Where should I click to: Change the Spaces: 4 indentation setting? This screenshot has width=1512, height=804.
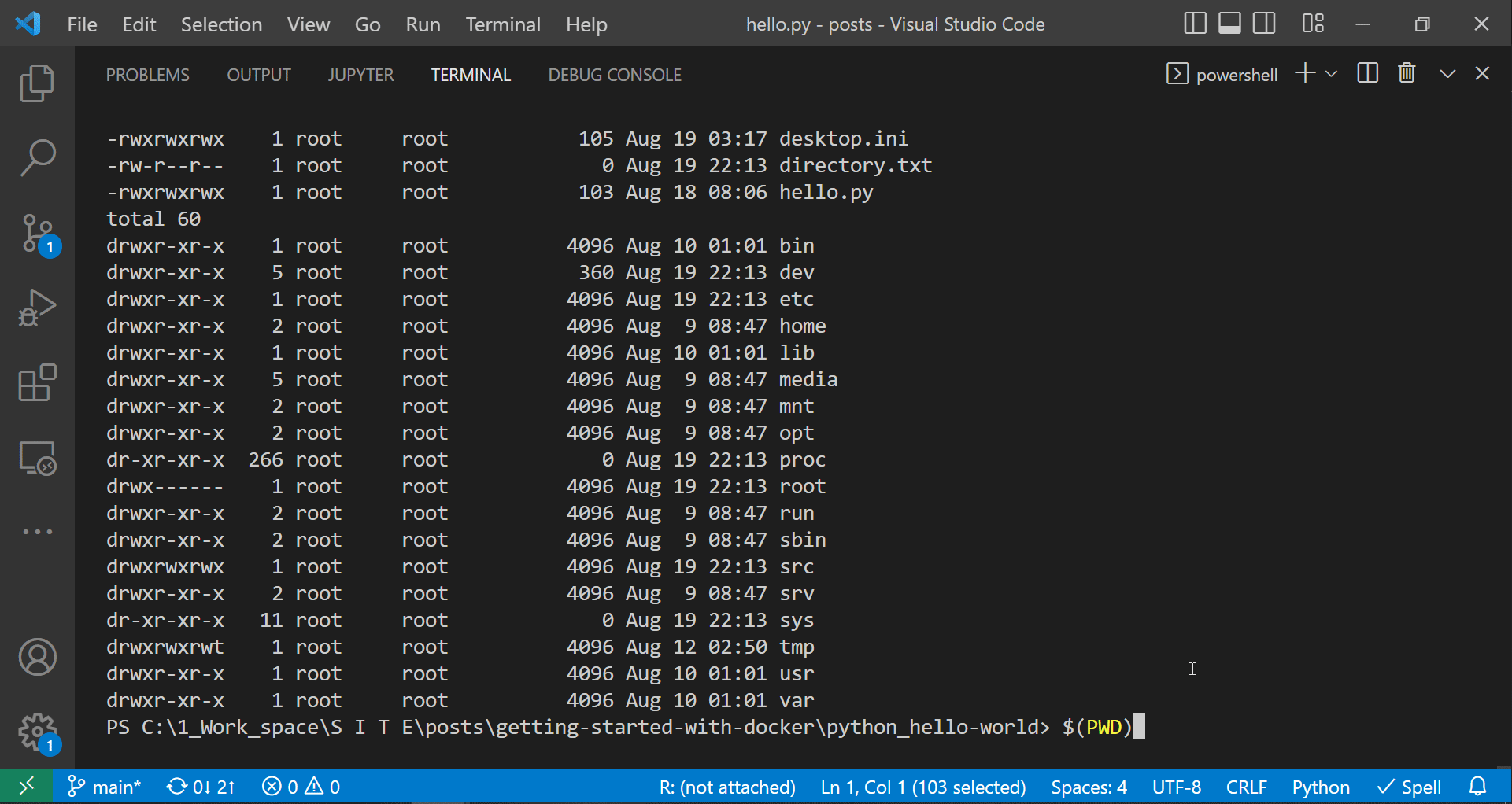pyautogui.click(x=1089, y=786)
